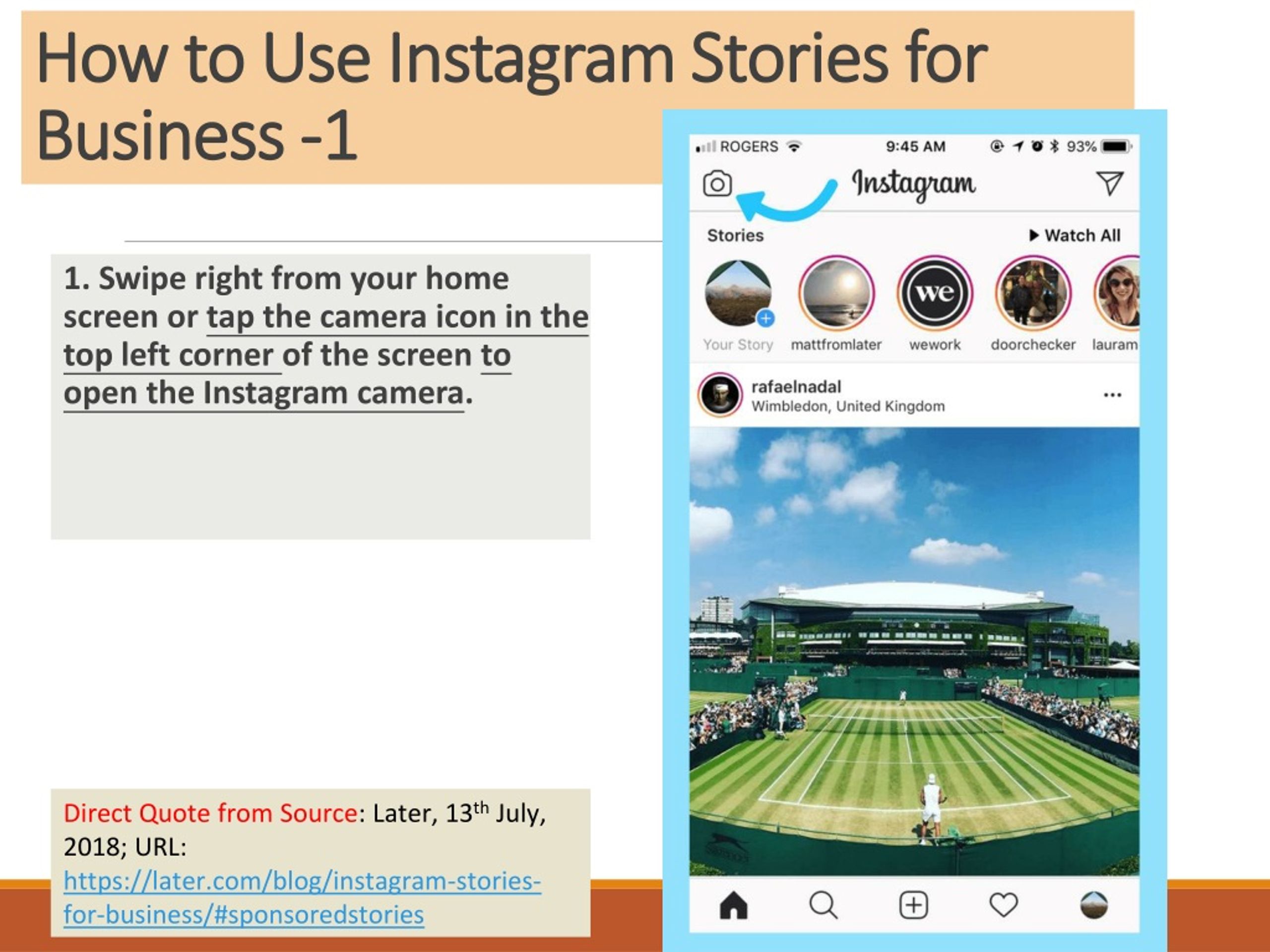Viewport: 1270px width, 952px height.
Task: Tap the Wimbledon court photo
Action: click(915, 652)
